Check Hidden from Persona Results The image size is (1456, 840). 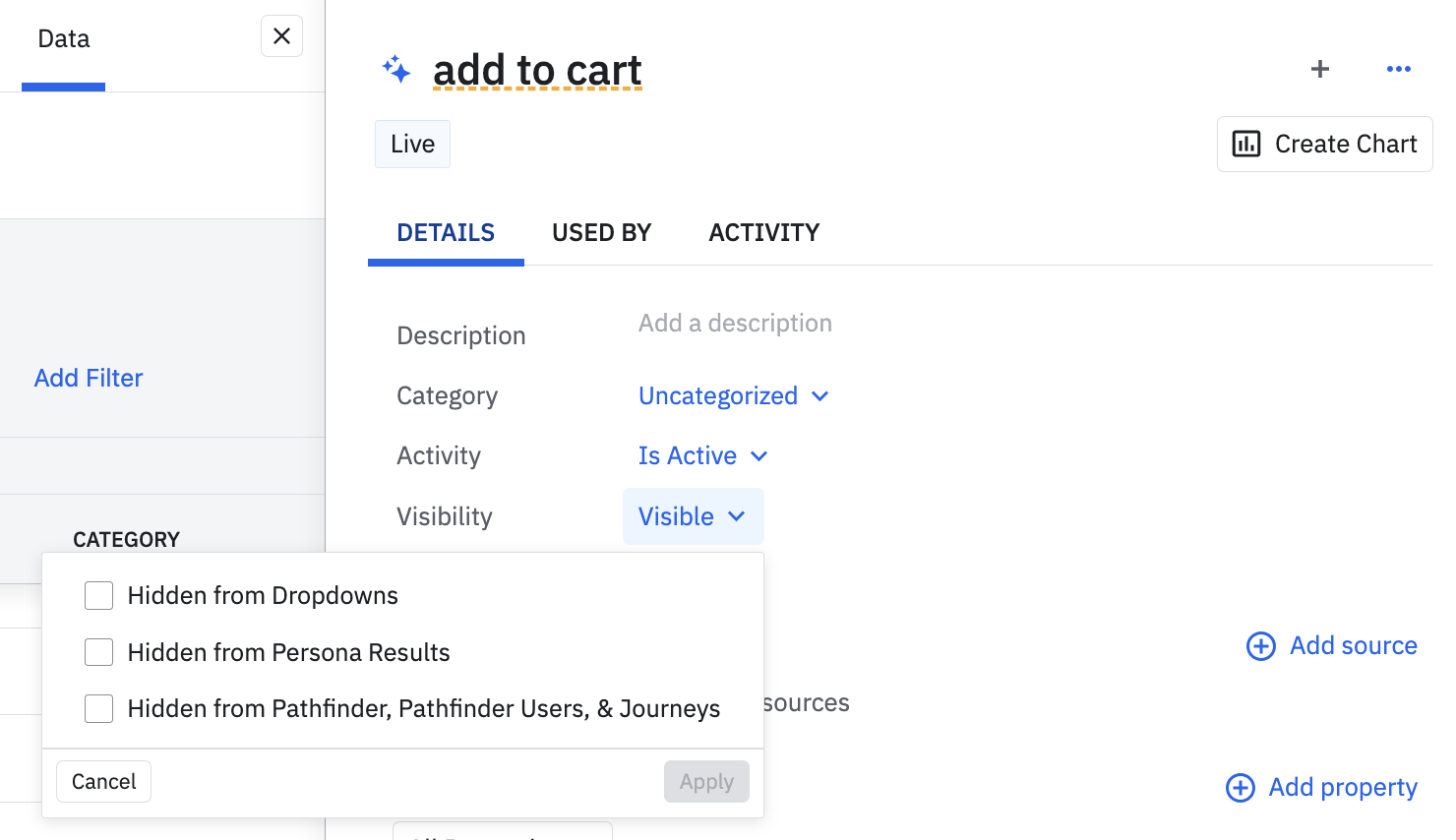click(99, 652)
